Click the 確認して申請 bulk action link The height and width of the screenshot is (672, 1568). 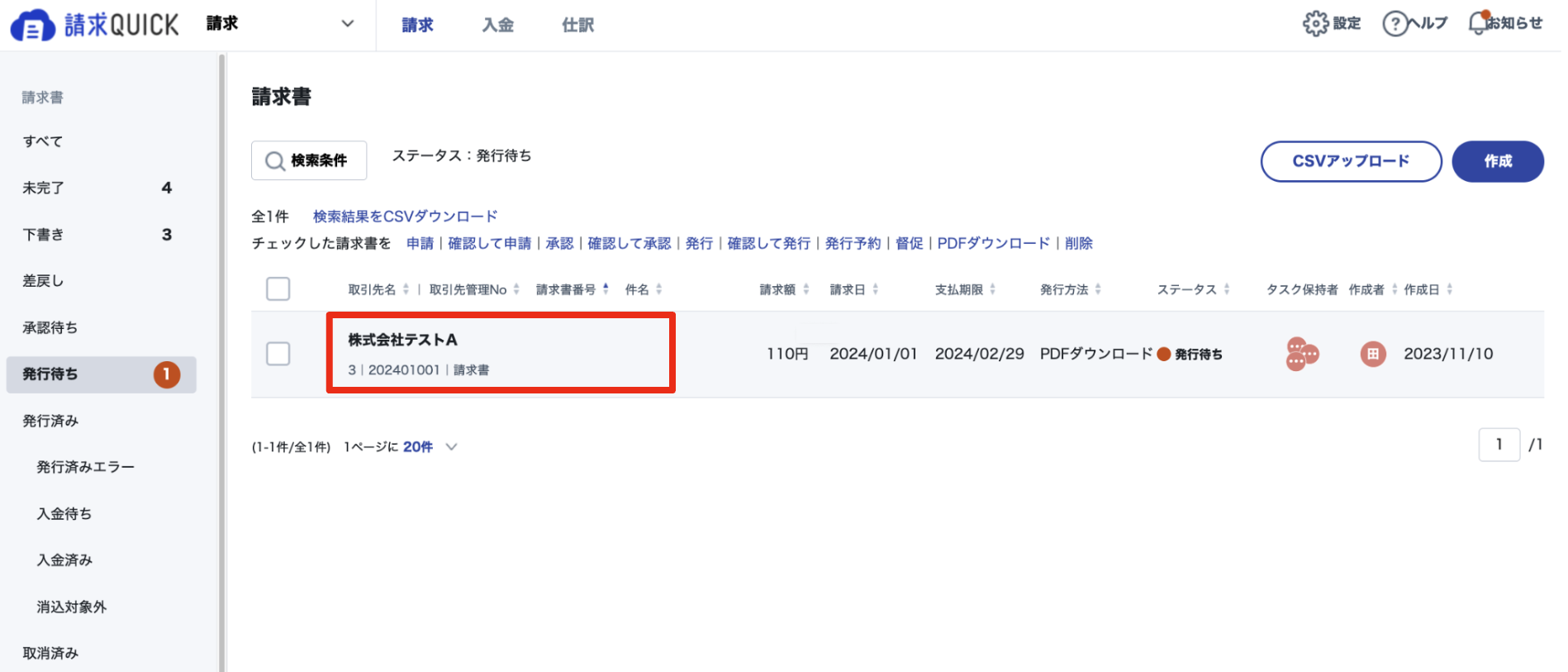point(489,243)
